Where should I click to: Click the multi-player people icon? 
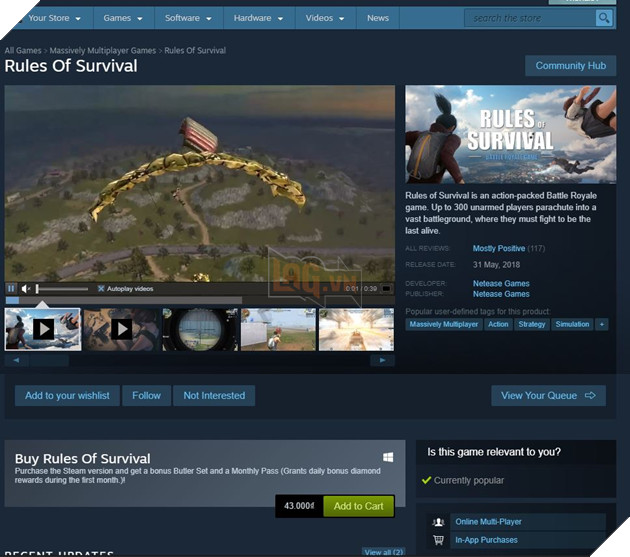(438, 522)
